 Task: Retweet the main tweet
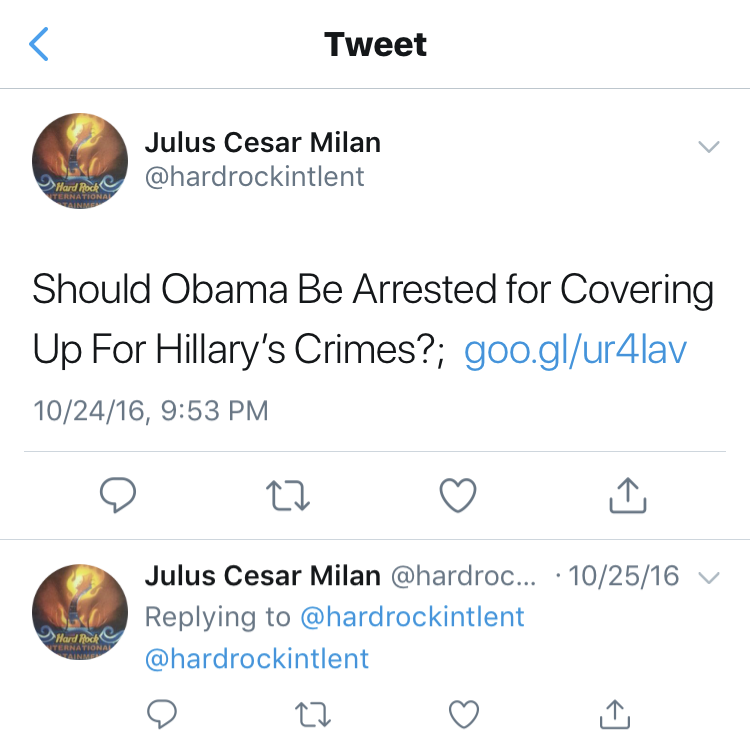click(x=288, y=495)
